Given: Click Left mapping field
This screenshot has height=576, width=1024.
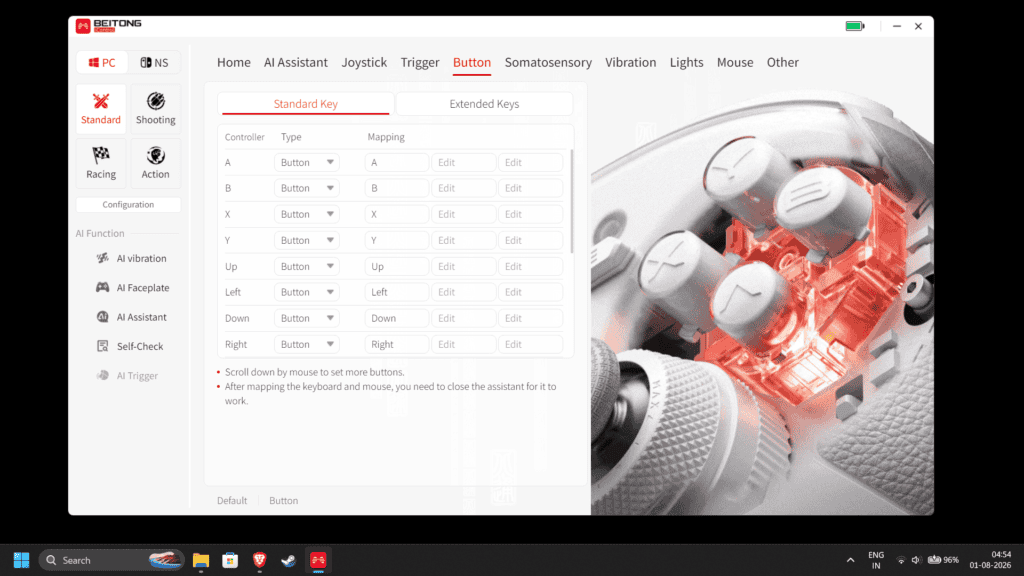Looking at the screenshot, I should tap(396, 292).
